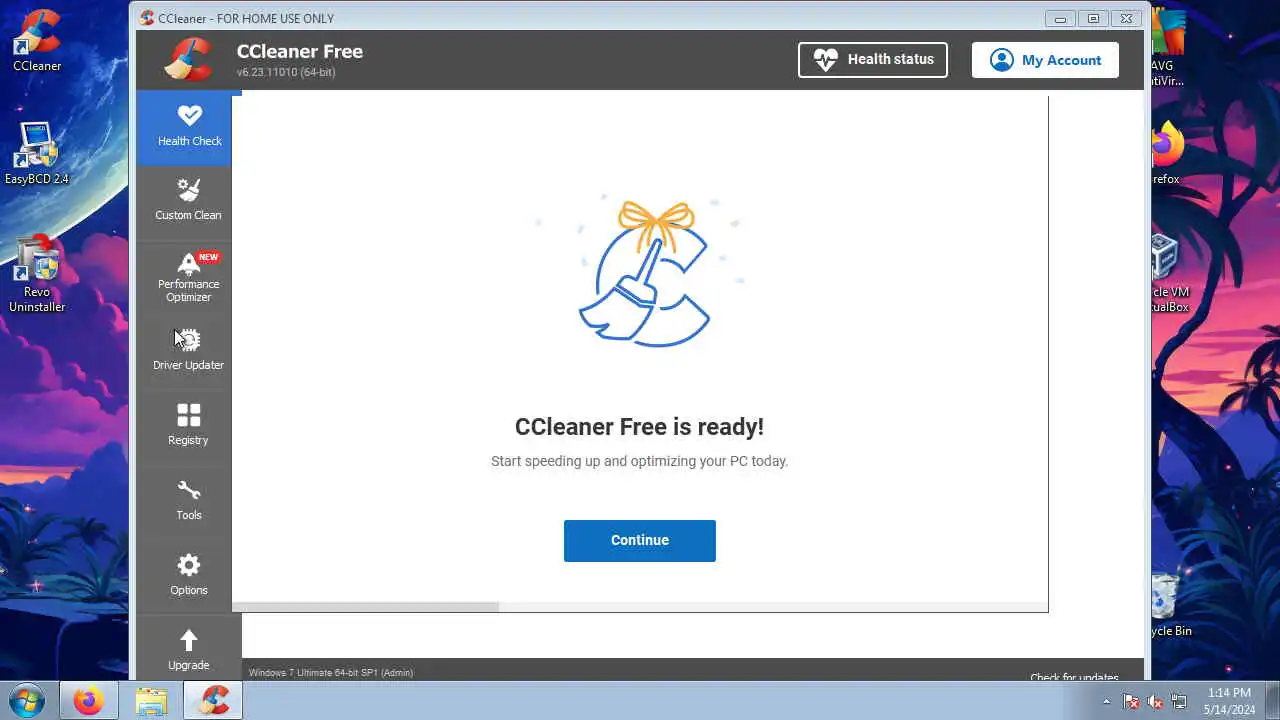Select the Oracle VM VirtualBox desktop icon
The height and width of the screenshot is (720, 1280).
pyautogui.click(x=1167, y=274)
